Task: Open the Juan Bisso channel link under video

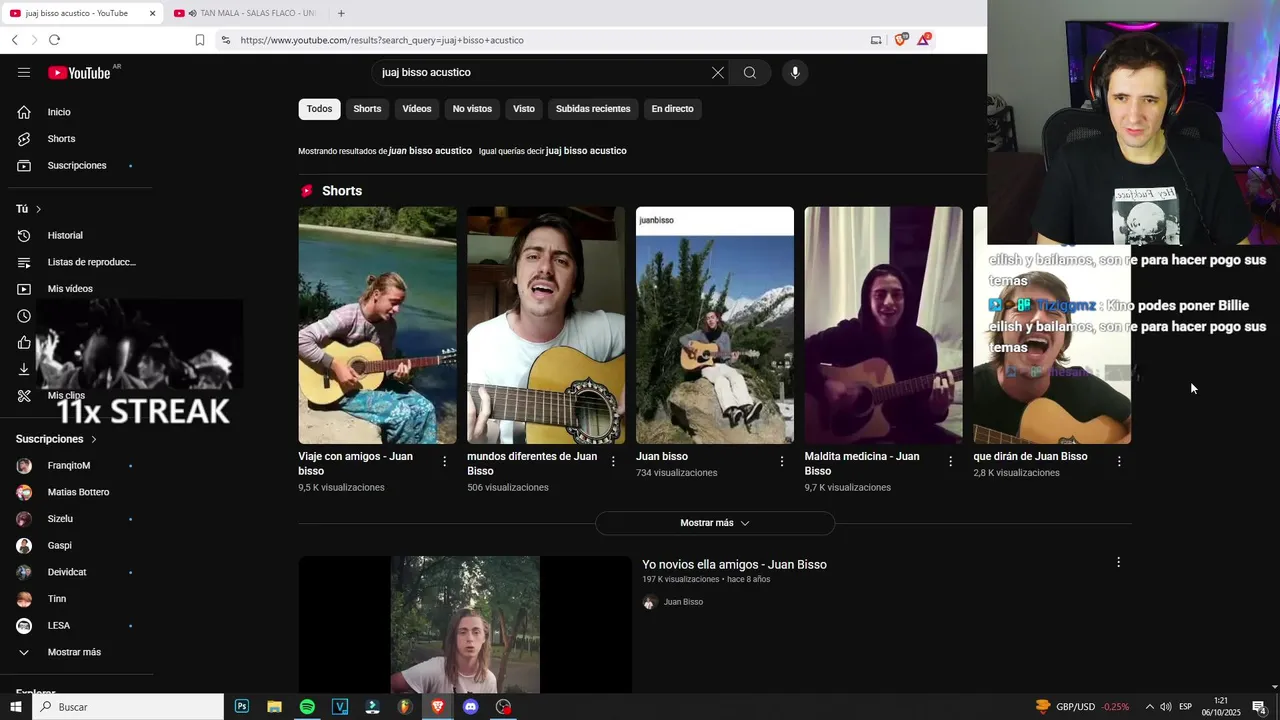Action: tap(683, 602)
